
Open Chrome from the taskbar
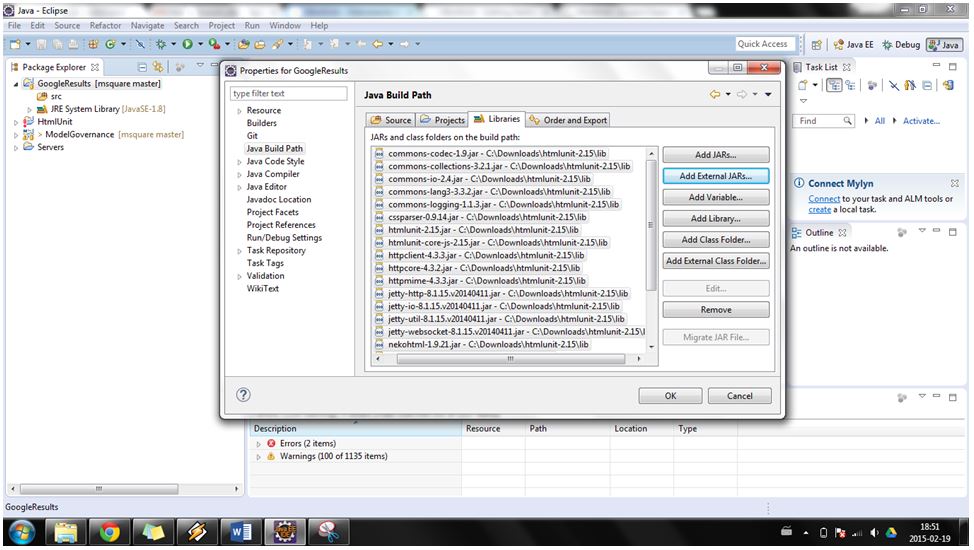[110, 533]
